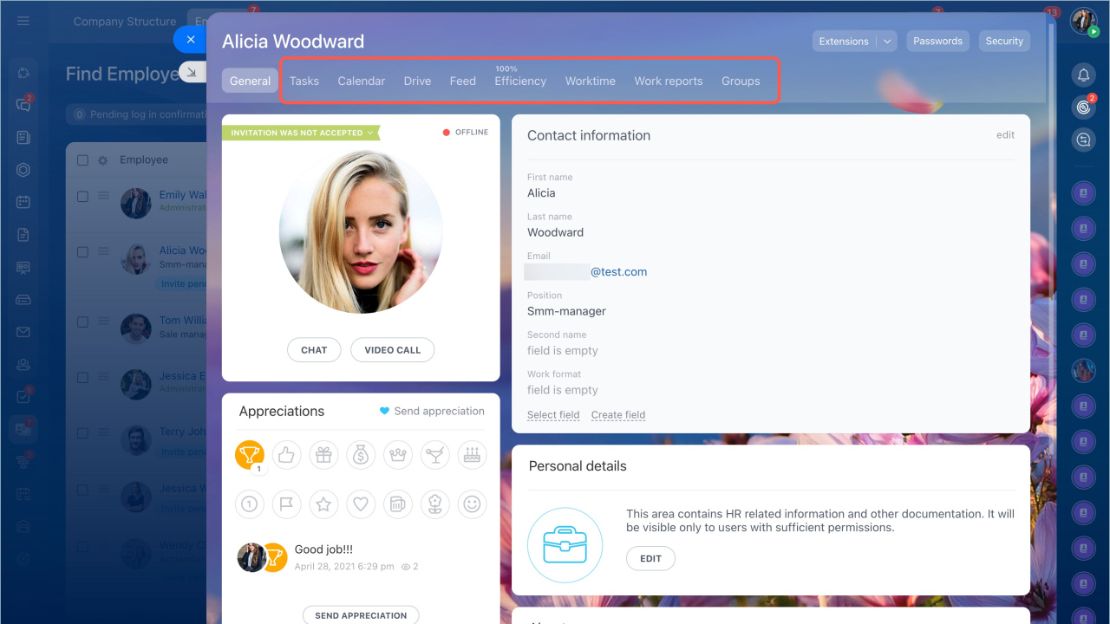Click the Video Call button
Viewport: 1110px width, 624px height.
pyautogui.click(x=392, y=350)
